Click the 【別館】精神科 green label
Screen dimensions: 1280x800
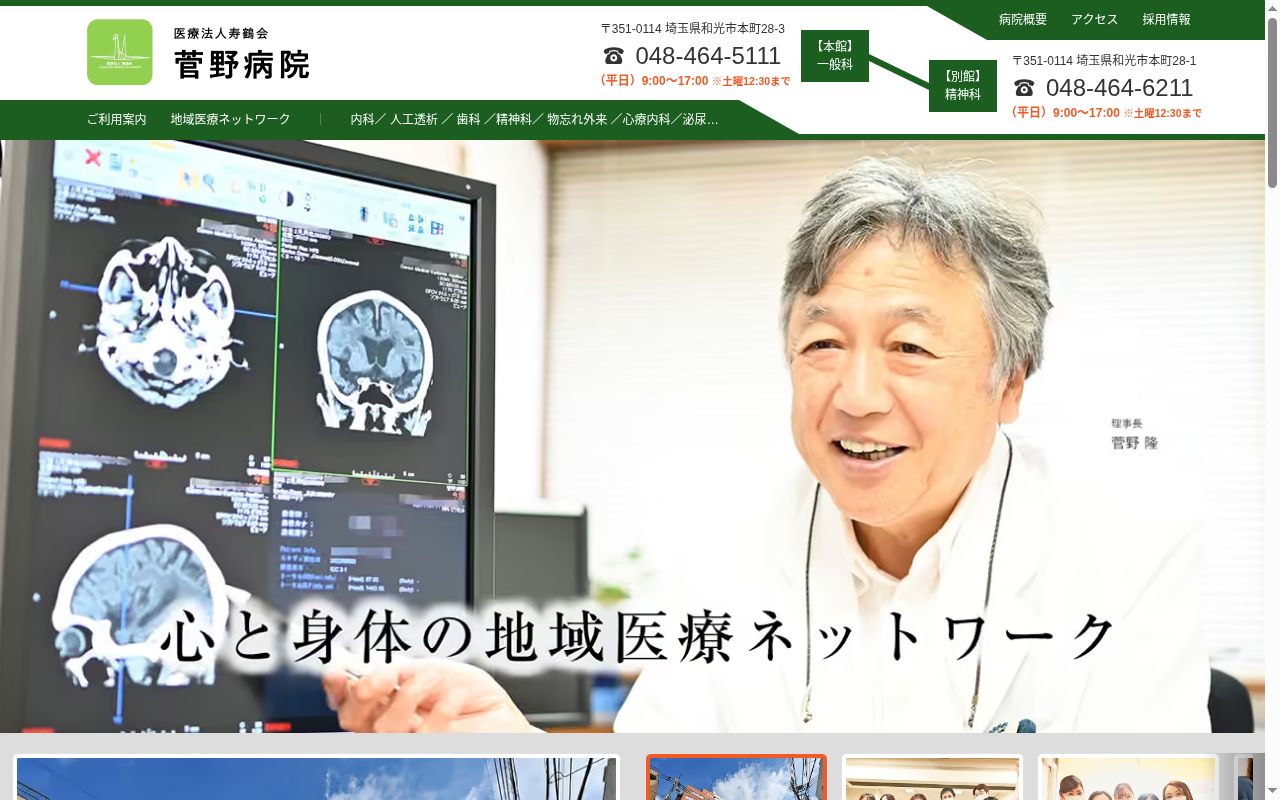click(x=963, y=86)
